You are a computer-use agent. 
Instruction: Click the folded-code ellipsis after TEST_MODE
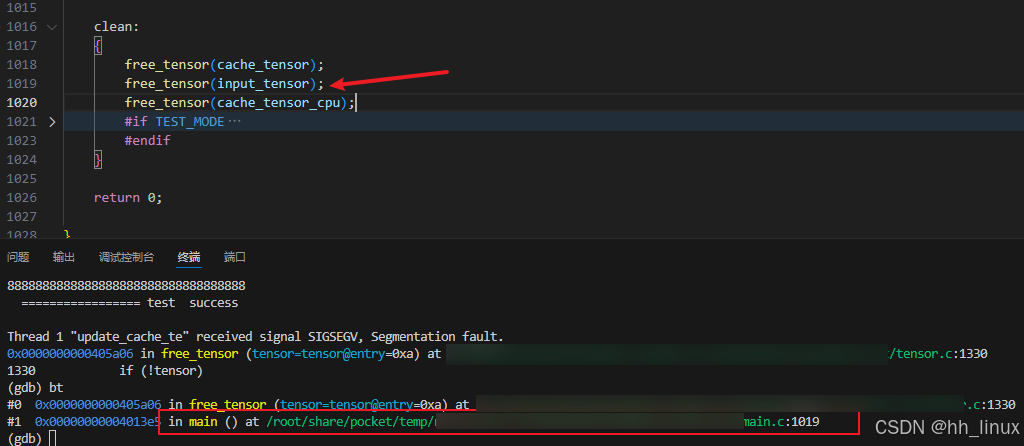(233, 121)
